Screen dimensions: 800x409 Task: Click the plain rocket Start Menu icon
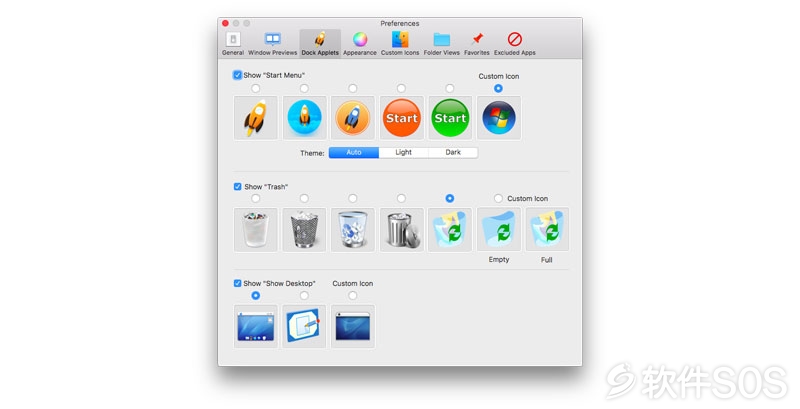tap(256, 118)
